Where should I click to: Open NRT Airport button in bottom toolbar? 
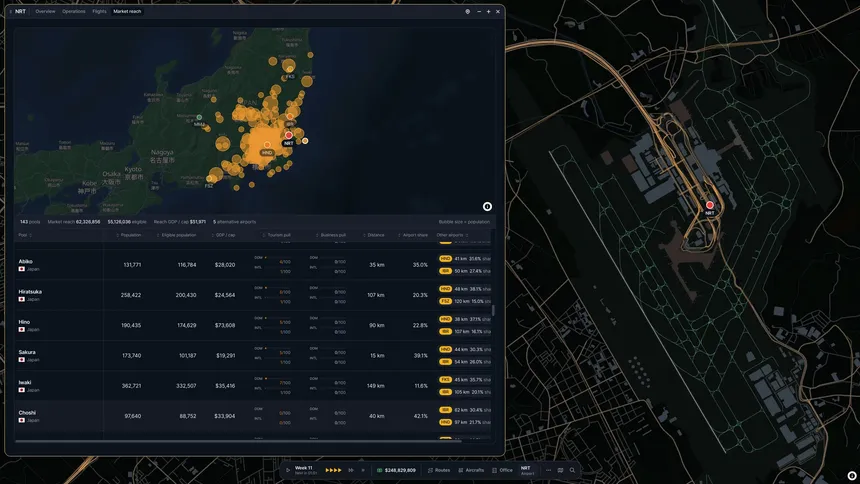pos(528,470)
